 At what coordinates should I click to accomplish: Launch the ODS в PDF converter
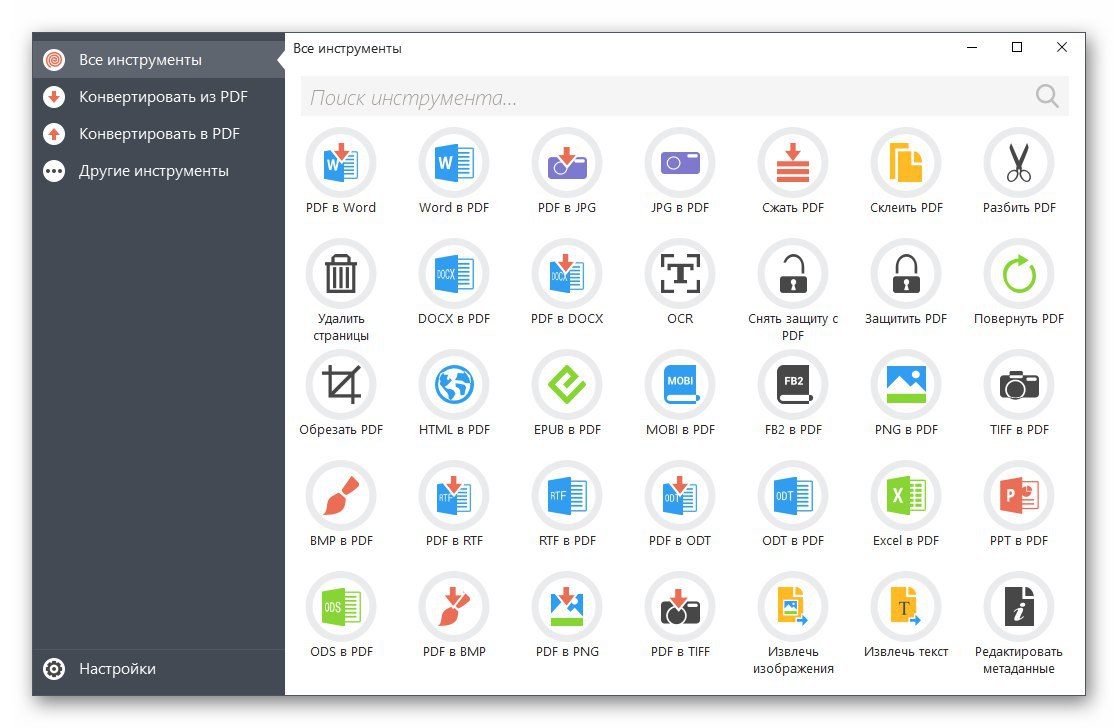(x=341, y=607)
